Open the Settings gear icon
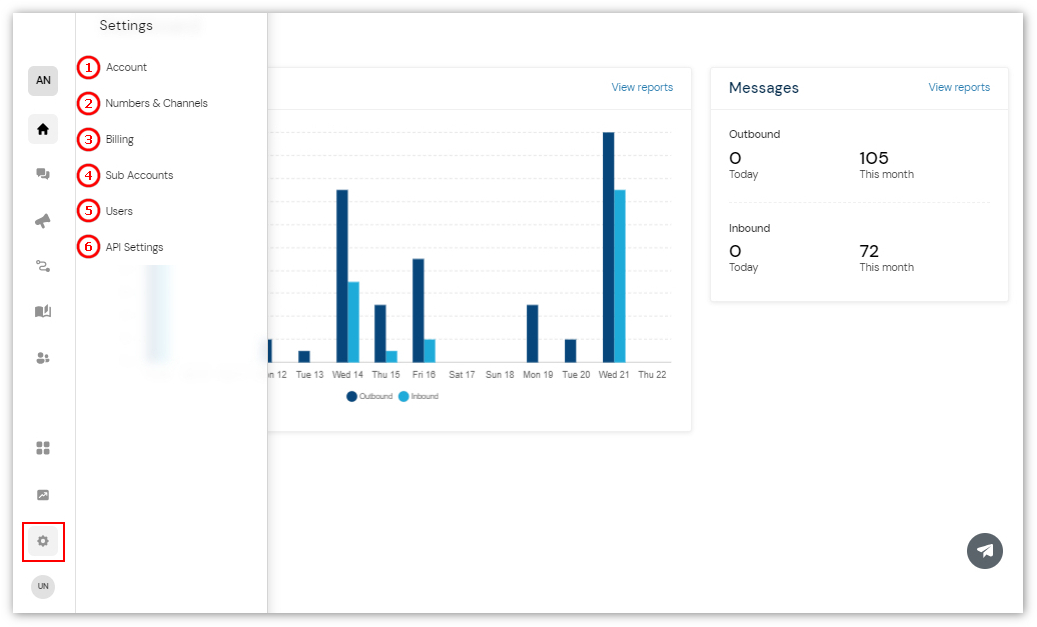This screenshot has height=627, width=1037. coord(43,540)
